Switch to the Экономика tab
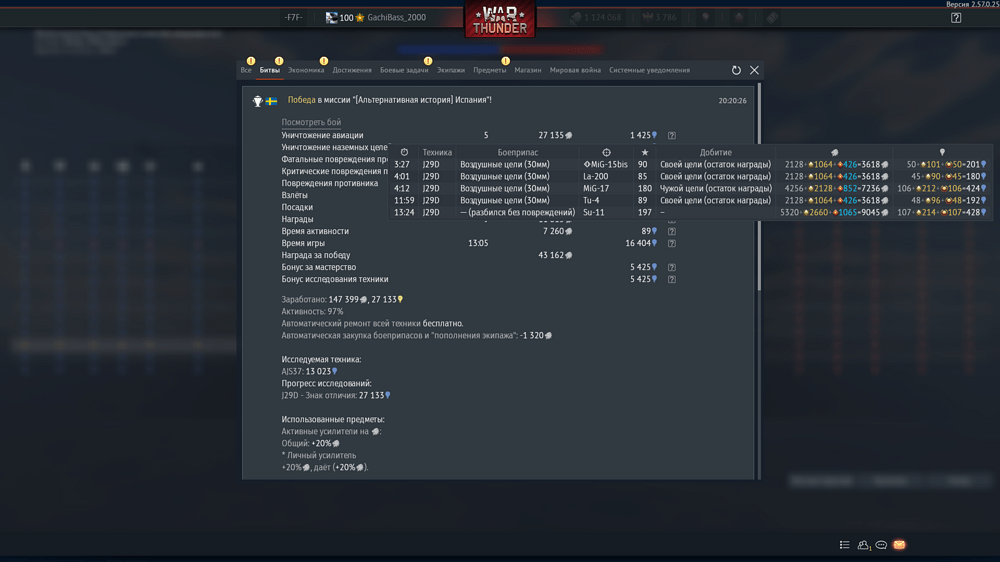 pos(306,70)
